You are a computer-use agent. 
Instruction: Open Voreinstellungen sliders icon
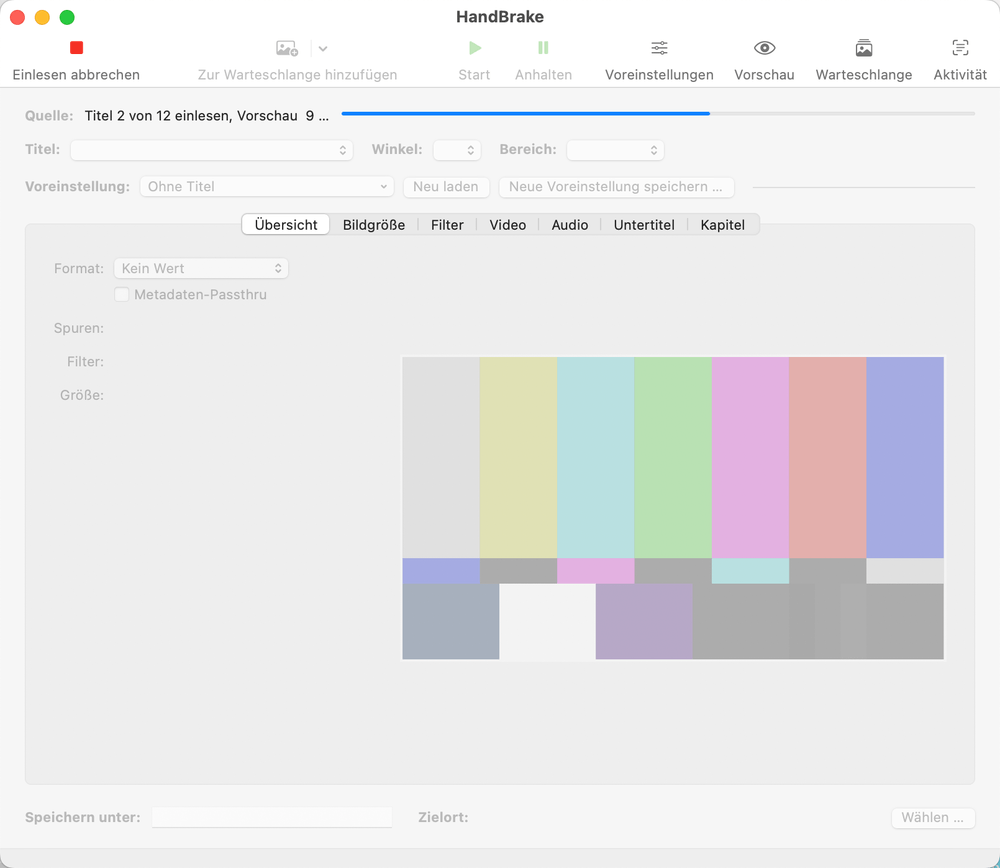[x=659, y=48]
